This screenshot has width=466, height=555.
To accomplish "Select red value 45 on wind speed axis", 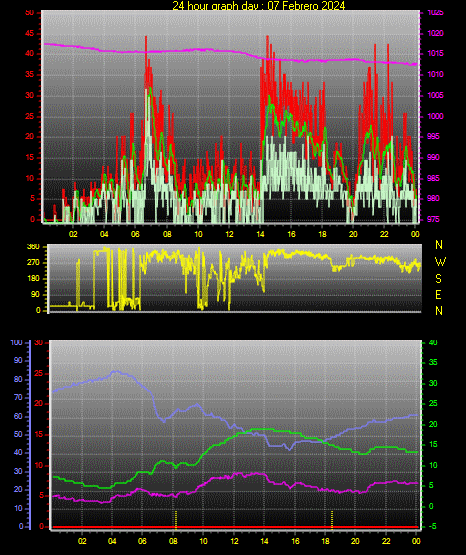I will click(x=30, y=34).
